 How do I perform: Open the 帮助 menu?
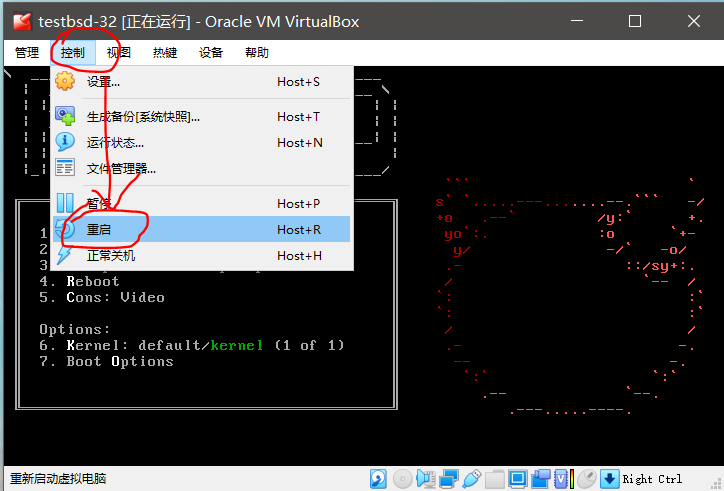tap(257, 53)
